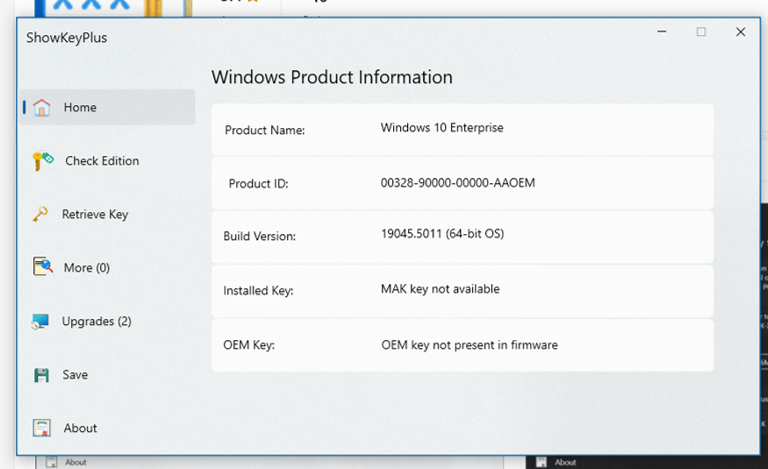Click the Check Edition key icon
Viewport: 768px width, 469px height.
(43, 161)
